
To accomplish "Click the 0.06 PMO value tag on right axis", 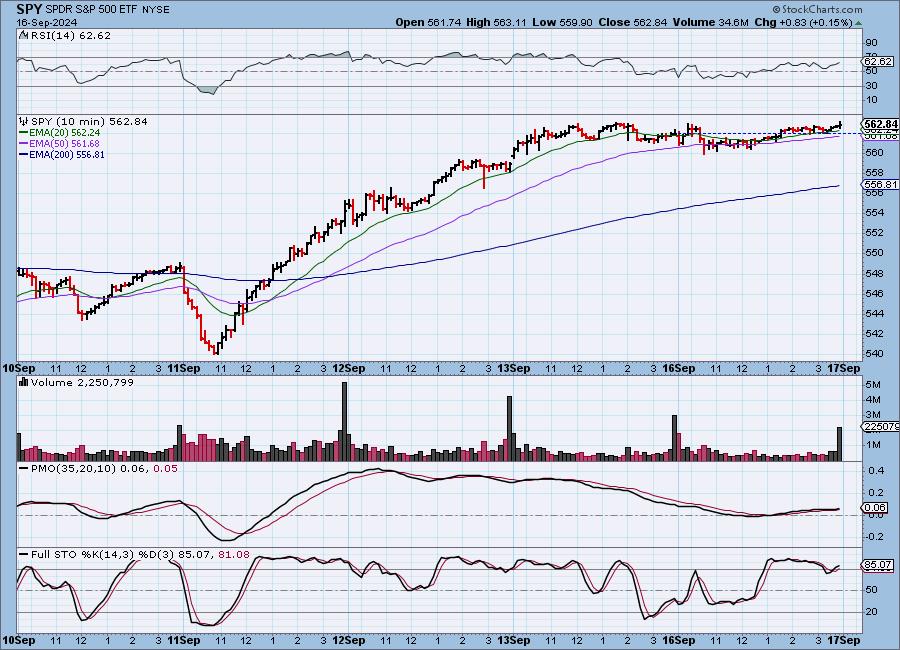I will pos(875,508).
